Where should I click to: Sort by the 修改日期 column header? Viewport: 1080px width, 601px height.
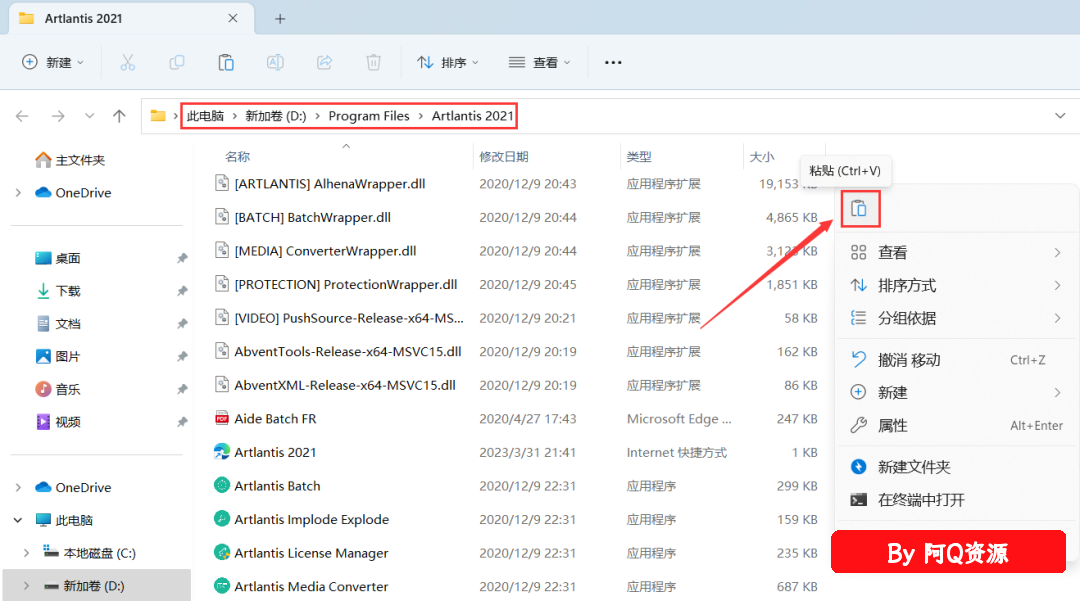point(503,157)
